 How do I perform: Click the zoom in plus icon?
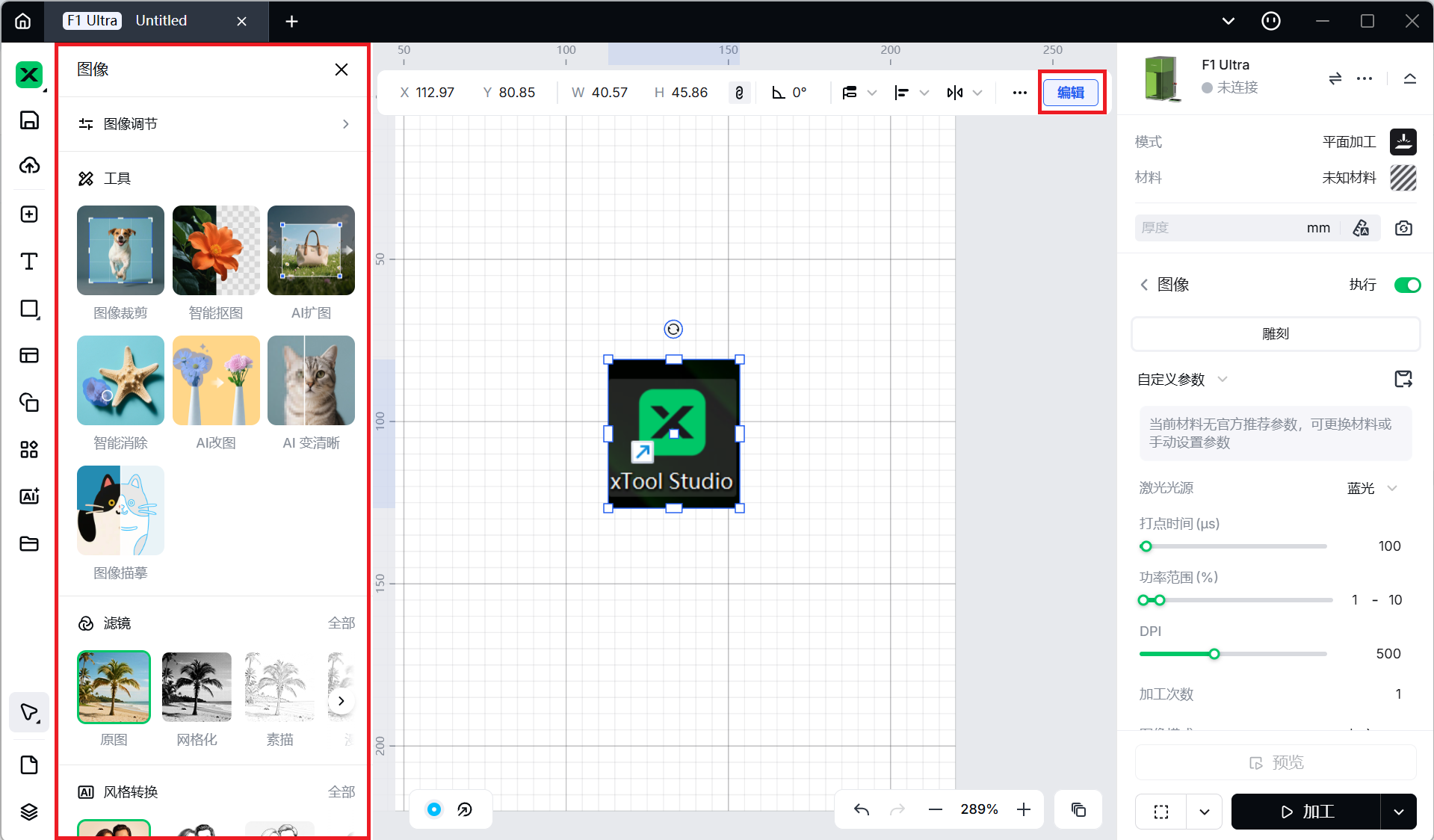pos(1024,809)
